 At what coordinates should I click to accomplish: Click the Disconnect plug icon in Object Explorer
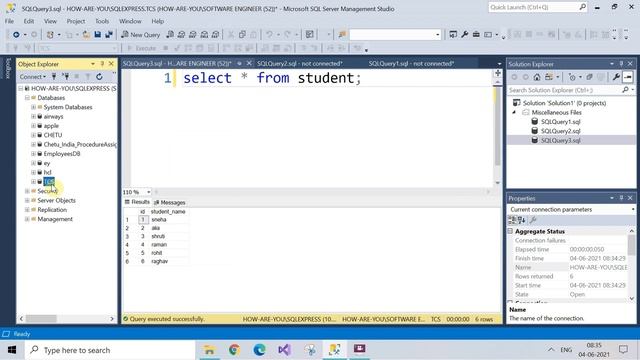(65, 76)
